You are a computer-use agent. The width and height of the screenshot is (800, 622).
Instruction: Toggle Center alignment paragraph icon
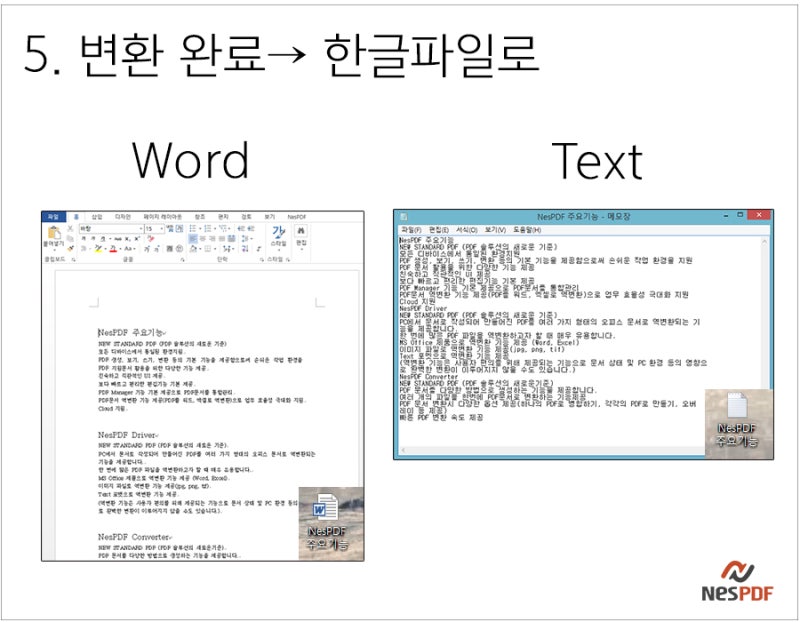click(x=202, y=239)
